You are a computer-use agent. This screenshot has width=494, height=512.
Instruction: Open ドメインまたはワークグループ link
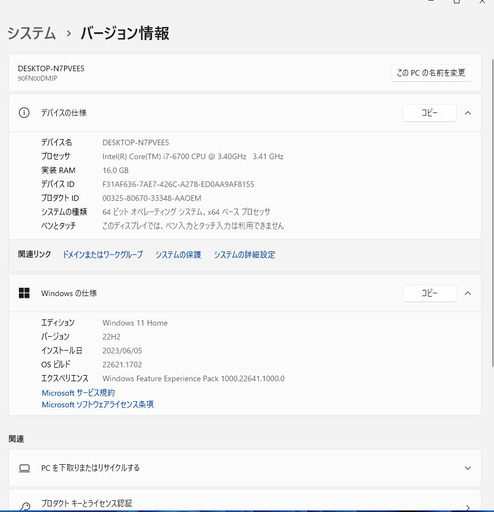[x=103, y=255]
